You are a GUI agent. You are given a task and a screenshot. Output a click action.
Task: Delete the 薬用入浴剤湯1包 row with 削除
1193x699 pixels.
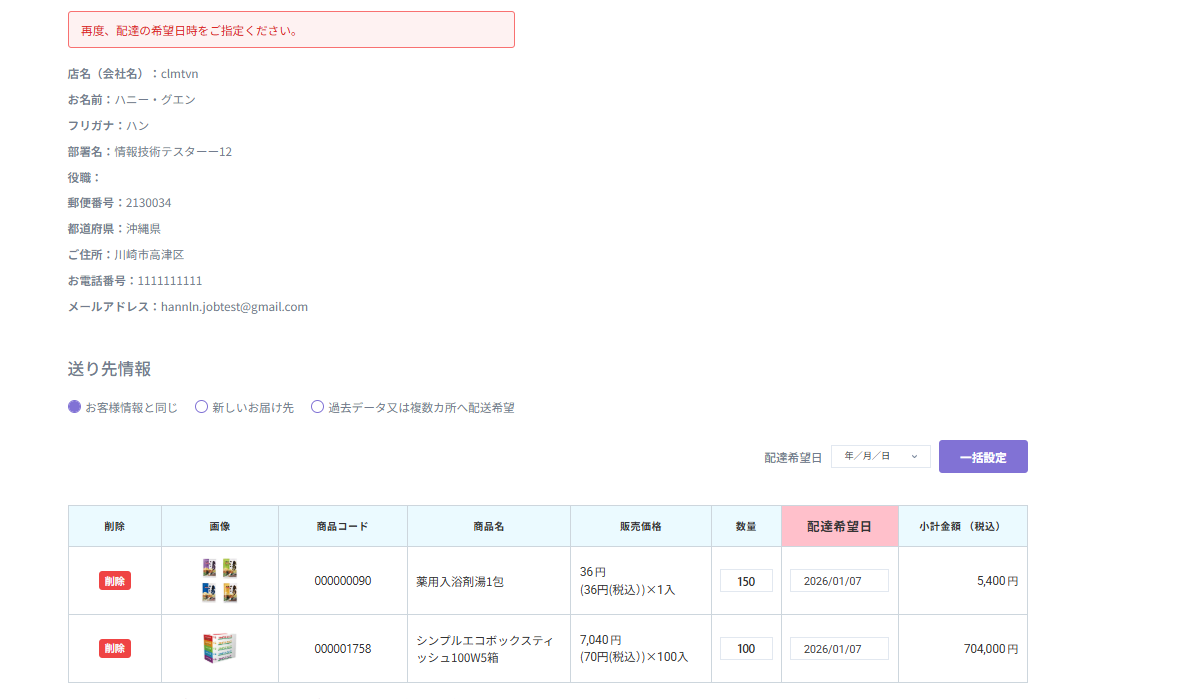point(115,581)
